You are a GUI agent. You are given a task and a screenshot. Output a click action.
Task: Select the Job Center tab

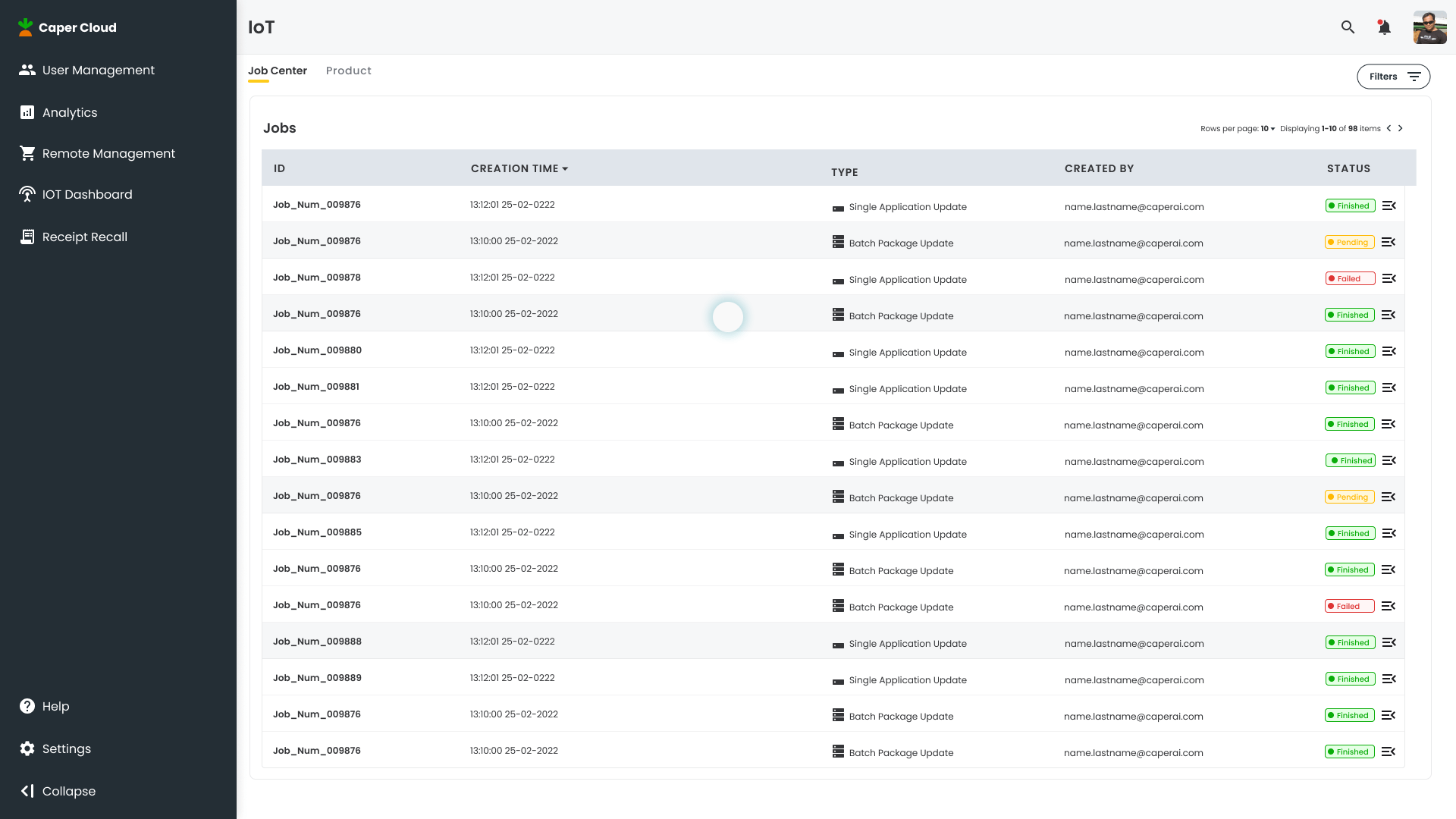[x=277, y=71]
